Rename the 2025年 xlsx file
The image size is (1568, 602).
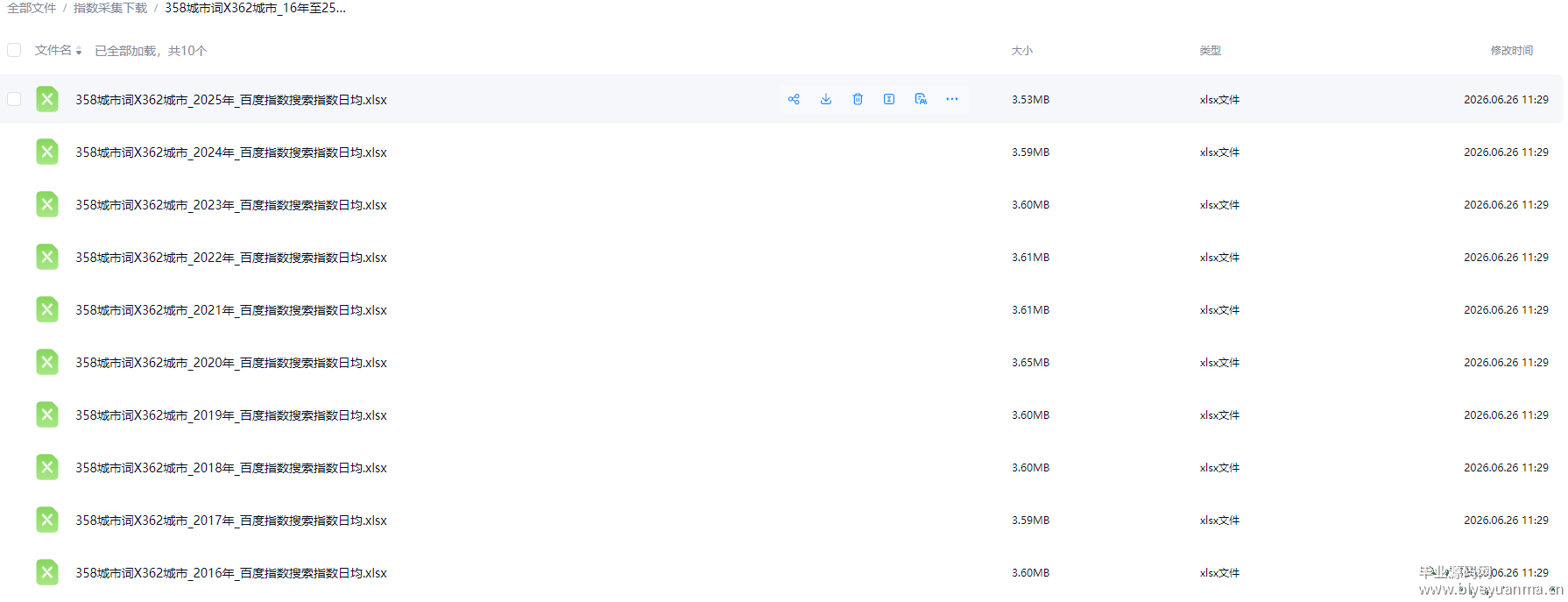pos(889,99)
